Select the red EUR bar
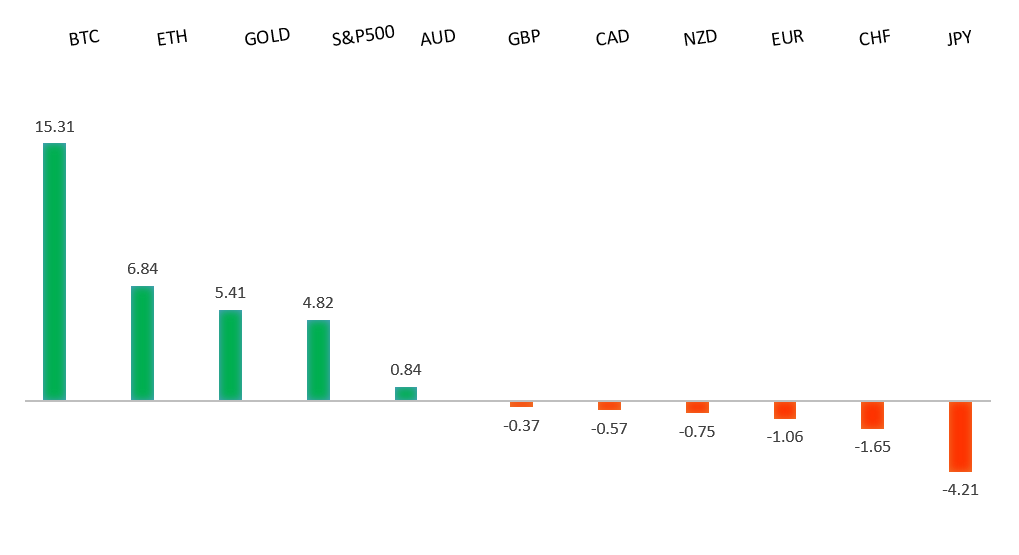 (785, 410)
